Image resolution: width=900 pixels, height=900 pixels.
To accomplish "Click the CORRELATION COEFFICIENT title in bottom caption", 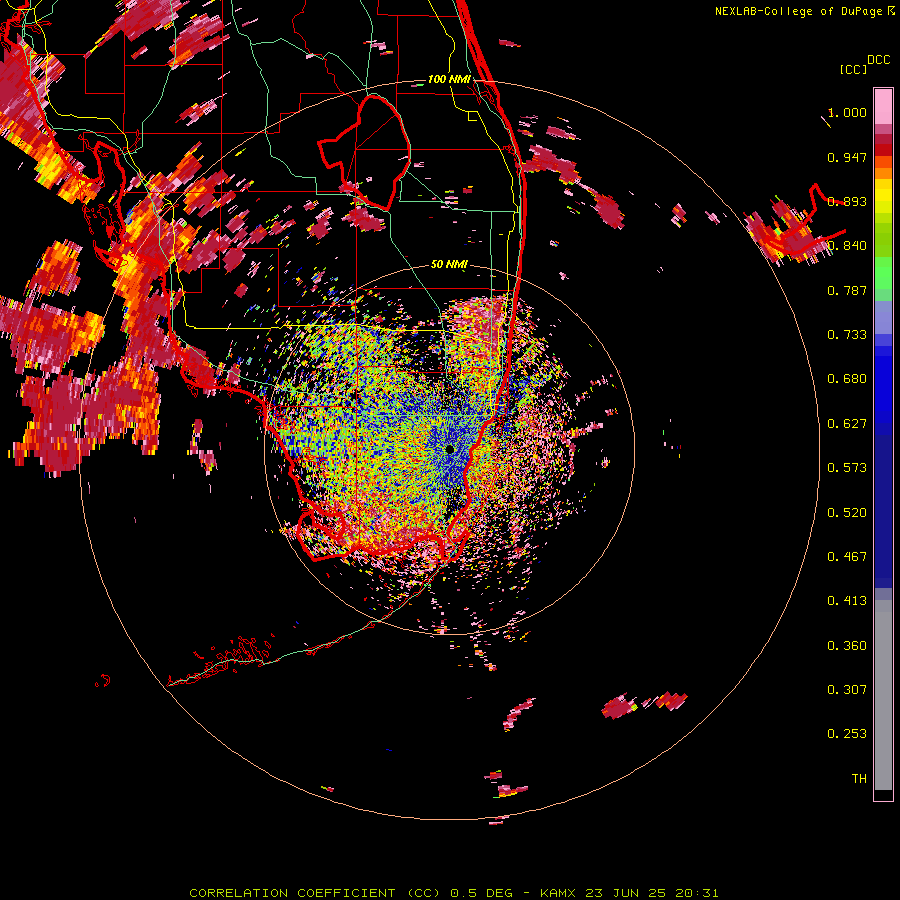I will point(292,893).
